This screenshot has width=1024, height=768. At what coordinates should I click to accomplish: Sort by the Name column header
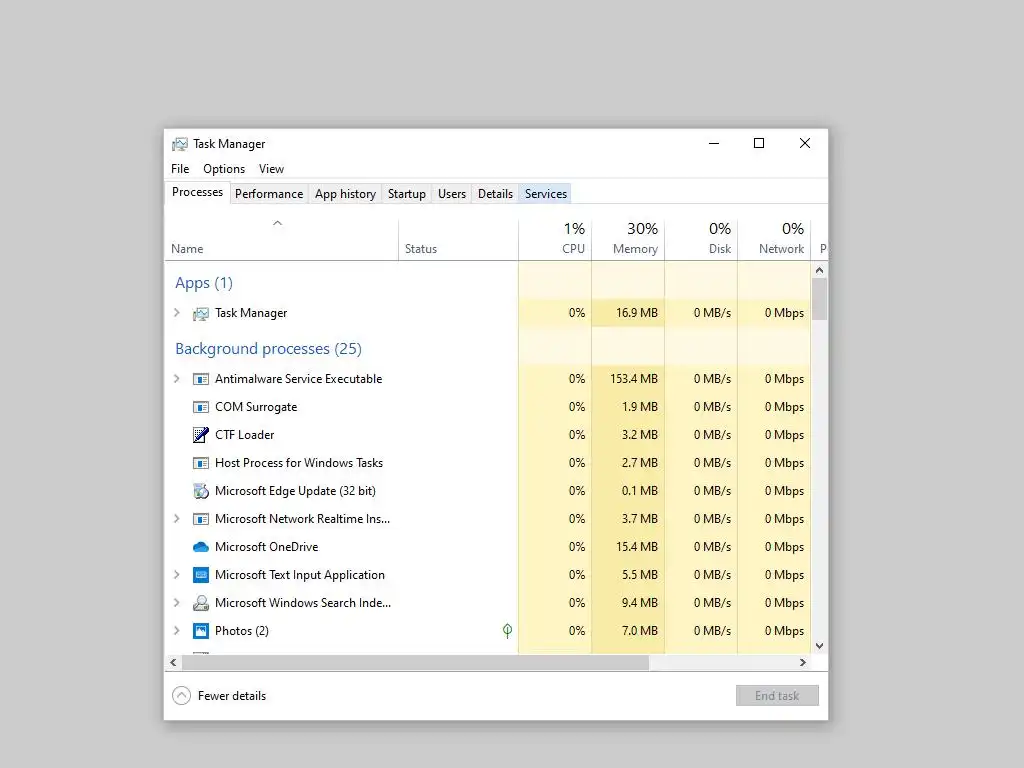point(281,240)
